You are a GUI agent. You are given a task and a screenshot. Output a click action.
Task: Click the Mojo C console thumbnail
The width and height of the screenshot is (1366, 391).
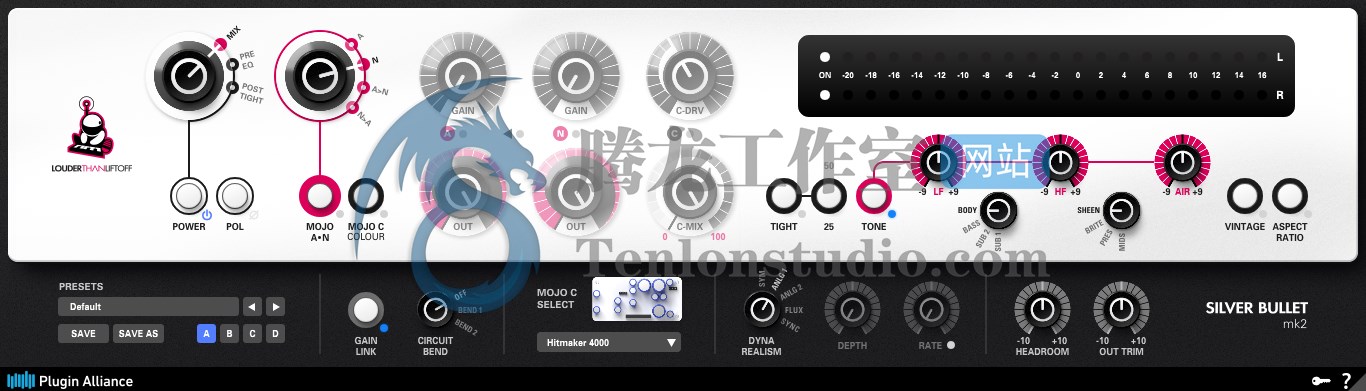637,299
